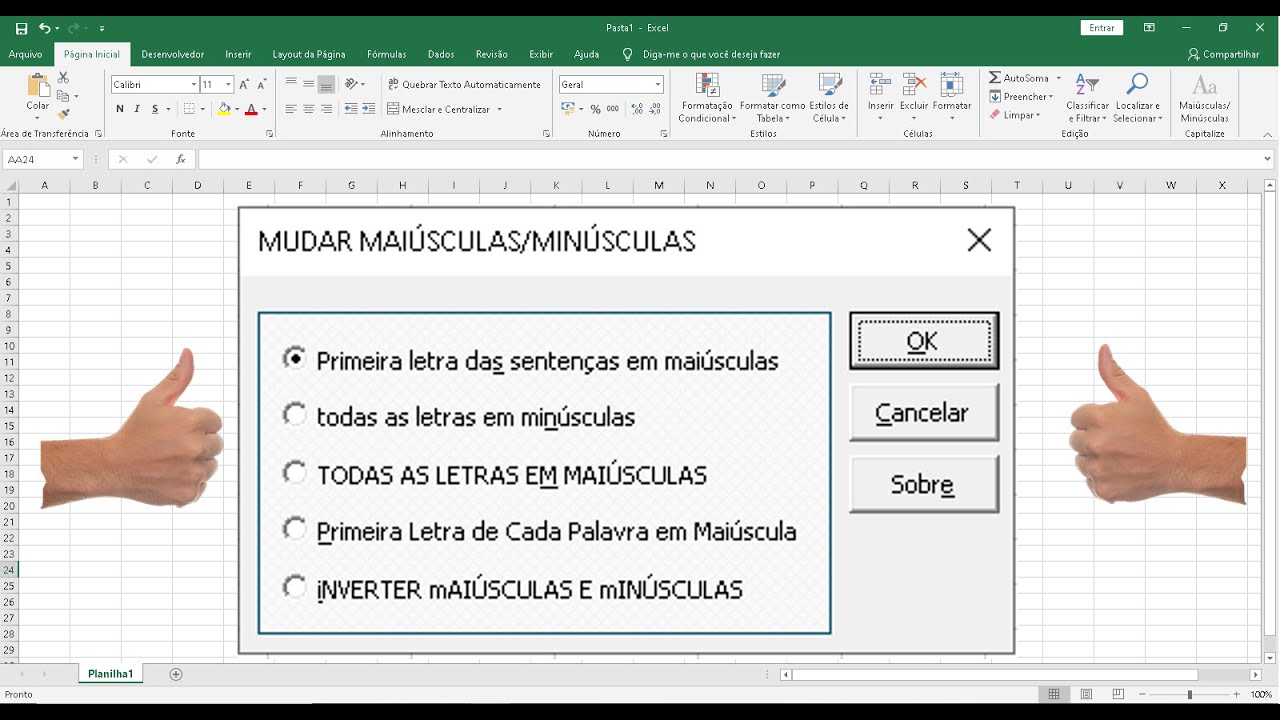The height and width of the screenshot is (720, 1280).
Task: Click the Maiúsculas/Minúsculas Aa icon
Action: pos(1204,86)
